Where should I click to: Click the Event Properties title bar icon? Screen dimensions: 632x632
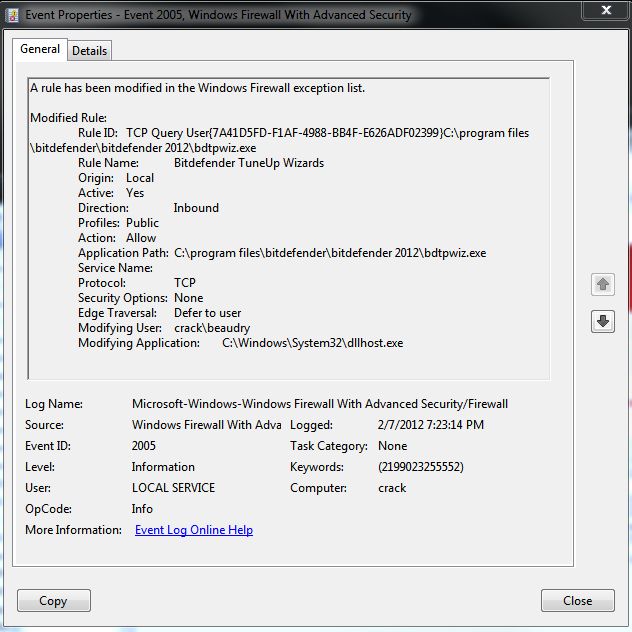[13, 15]
